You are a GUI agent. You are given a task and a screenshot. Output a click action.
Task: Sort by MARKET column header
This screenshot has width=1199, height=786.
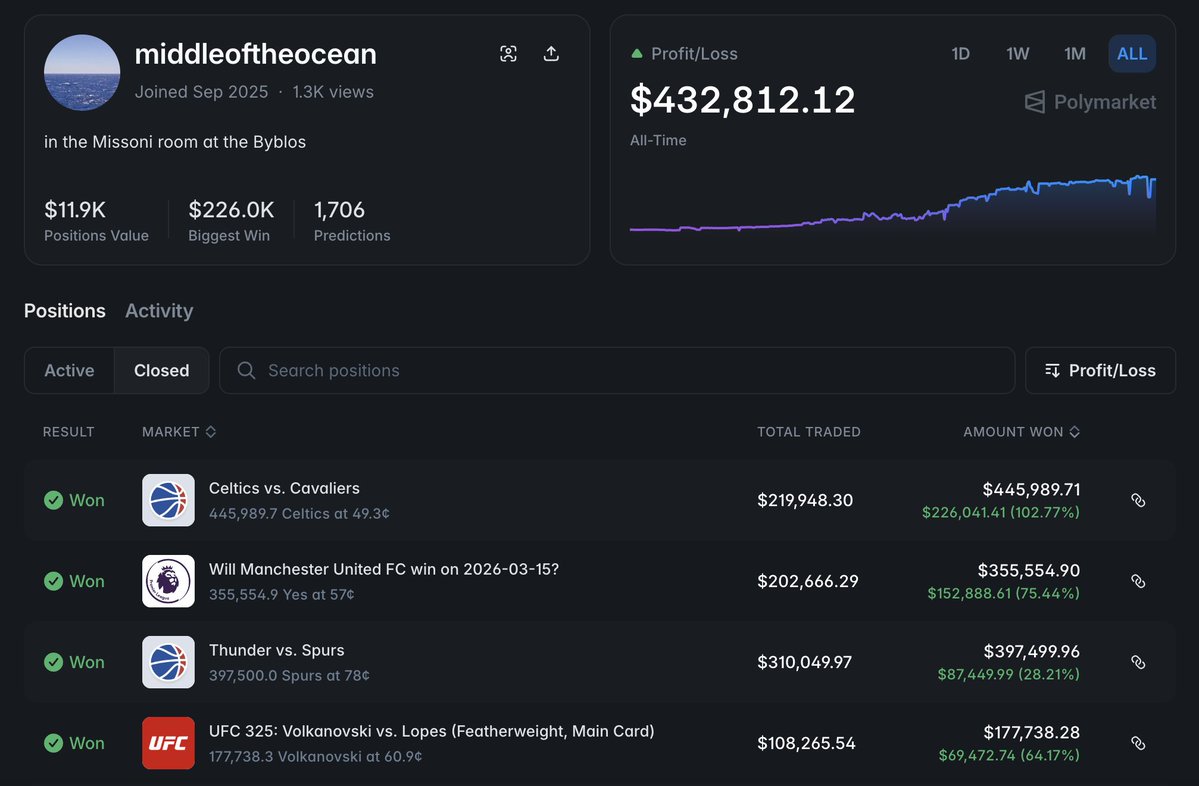click(x=179, y=432)
